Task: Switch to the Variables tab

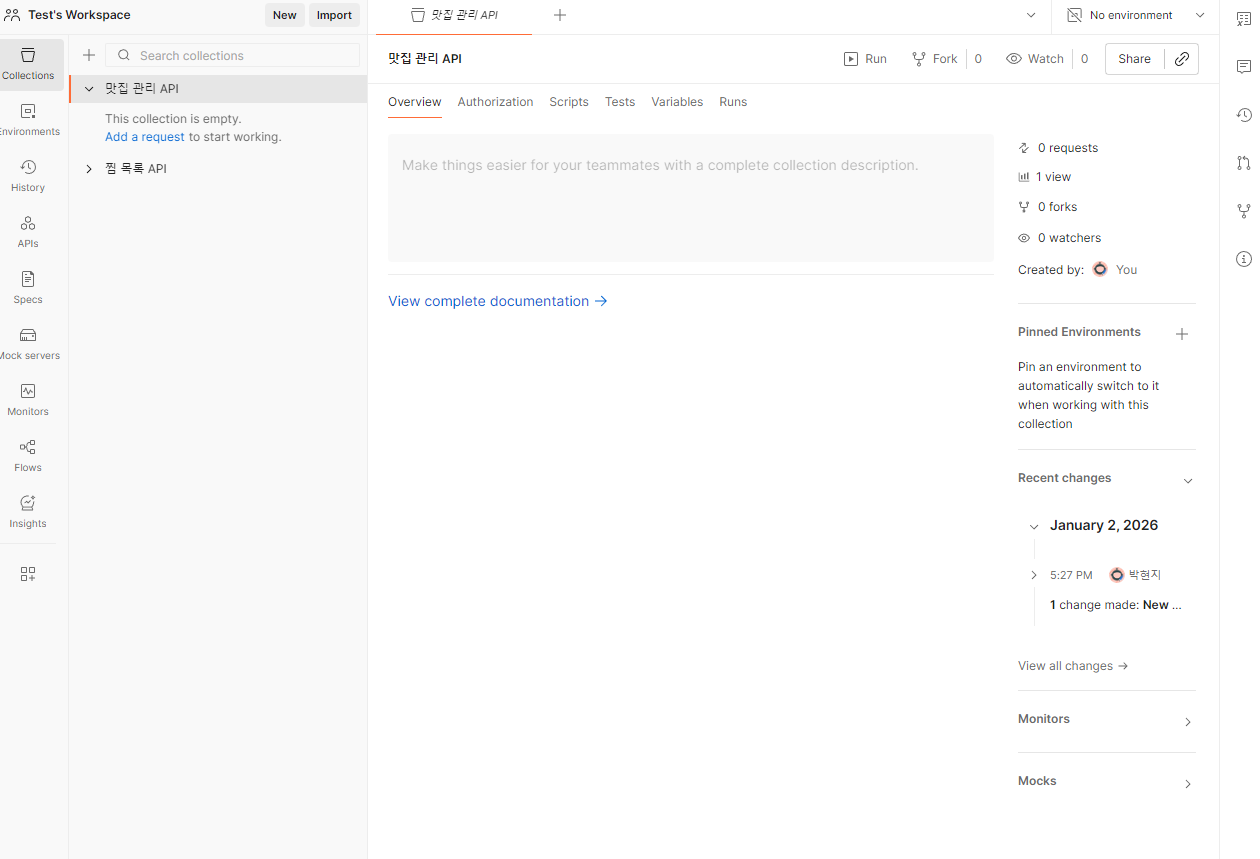Action: (677, 102)
